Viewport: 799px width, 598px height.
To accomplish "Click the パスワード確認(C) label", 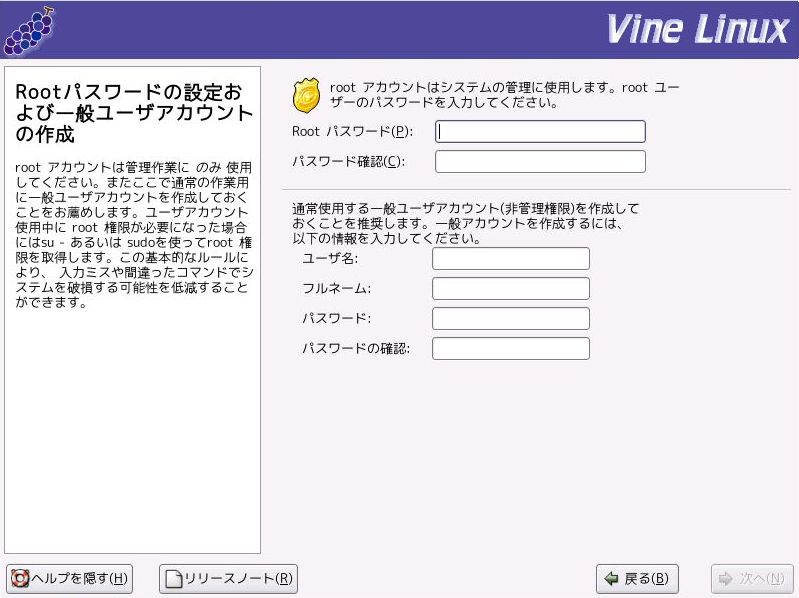I will coord(349,161).
